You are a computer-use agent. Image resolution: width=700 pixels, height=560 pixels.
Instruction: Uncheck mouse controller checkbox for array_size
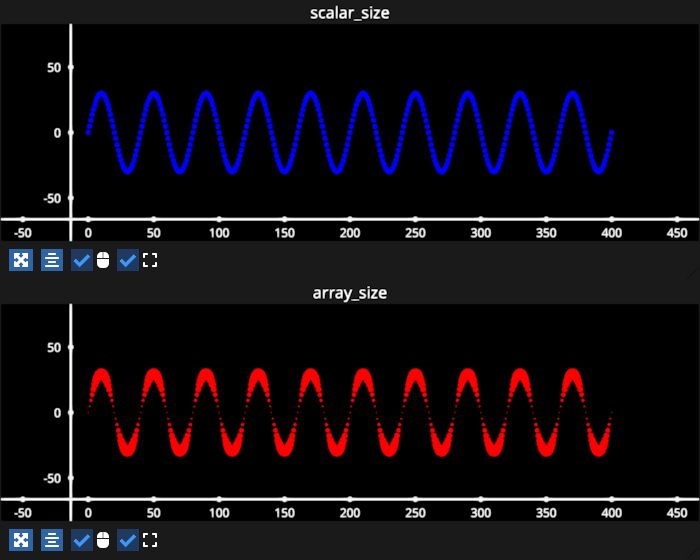82,541
